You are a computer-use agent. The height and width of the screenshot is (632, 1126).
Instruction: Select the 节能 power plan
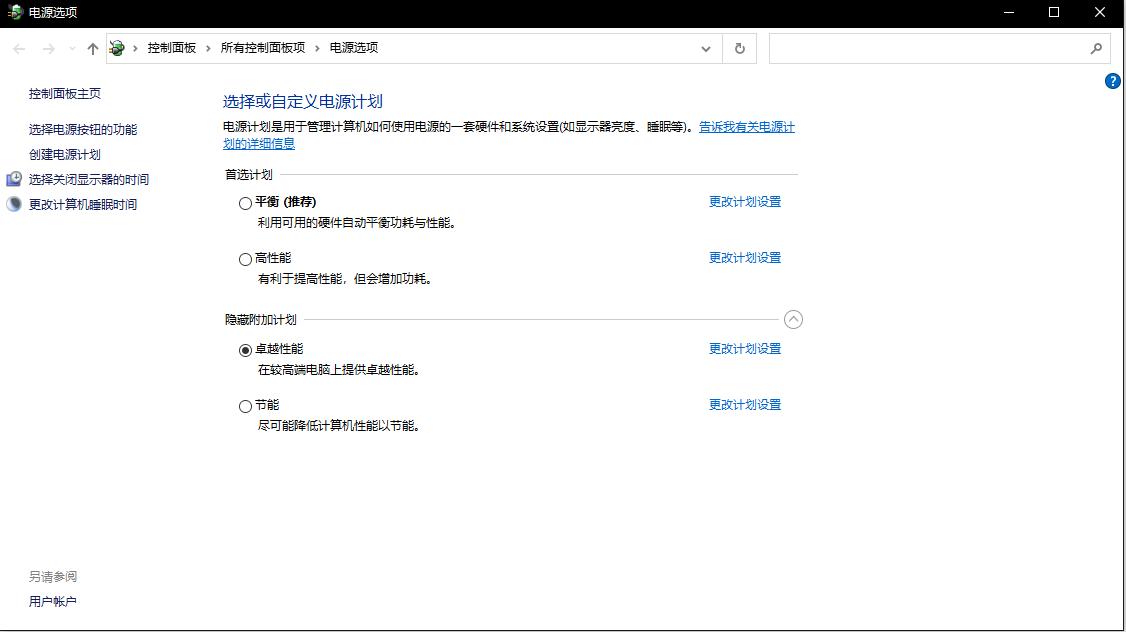tap(245, 405)
